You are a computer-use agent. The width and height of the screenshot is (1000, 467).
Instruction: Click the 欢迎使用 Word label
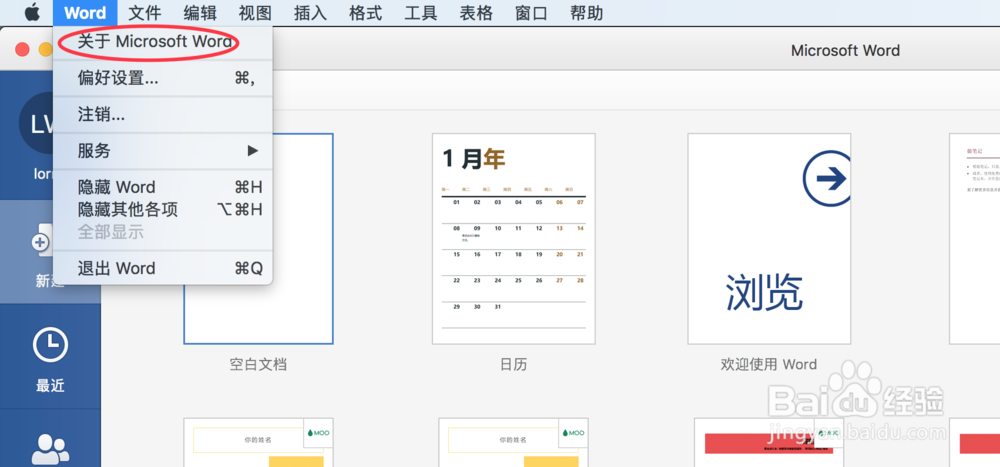pos(768,364)
